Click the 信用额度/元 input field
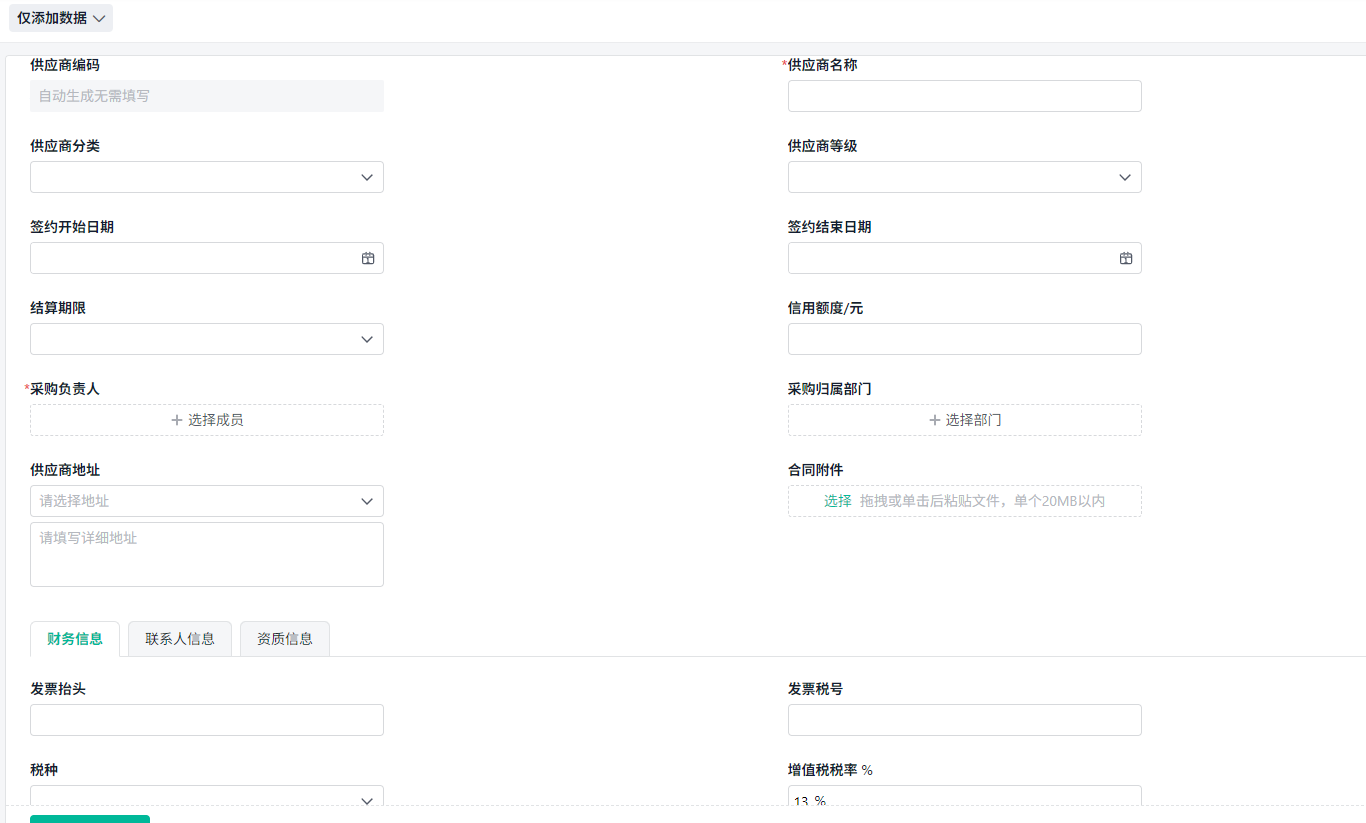 [964, 339]
